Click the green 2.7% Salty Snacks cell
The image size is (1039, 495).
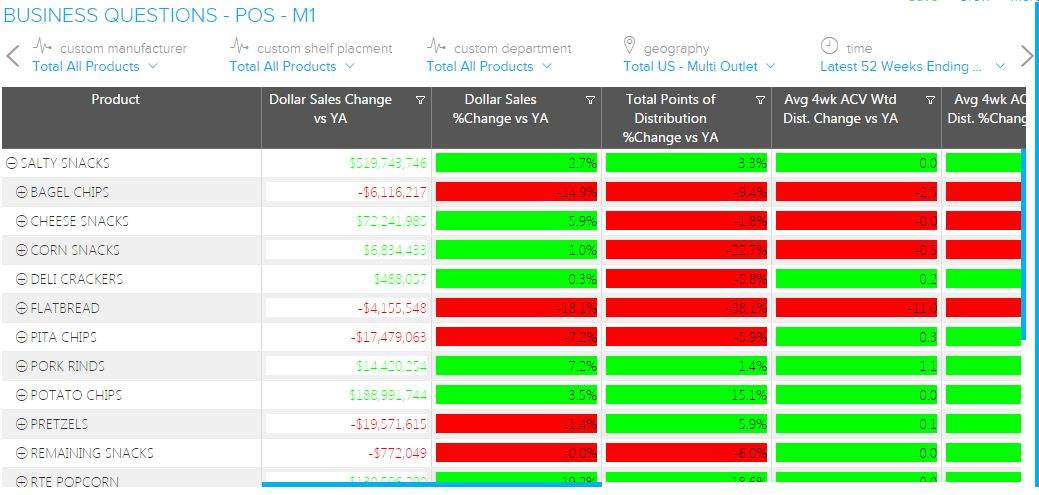click(x=516, y=163)
